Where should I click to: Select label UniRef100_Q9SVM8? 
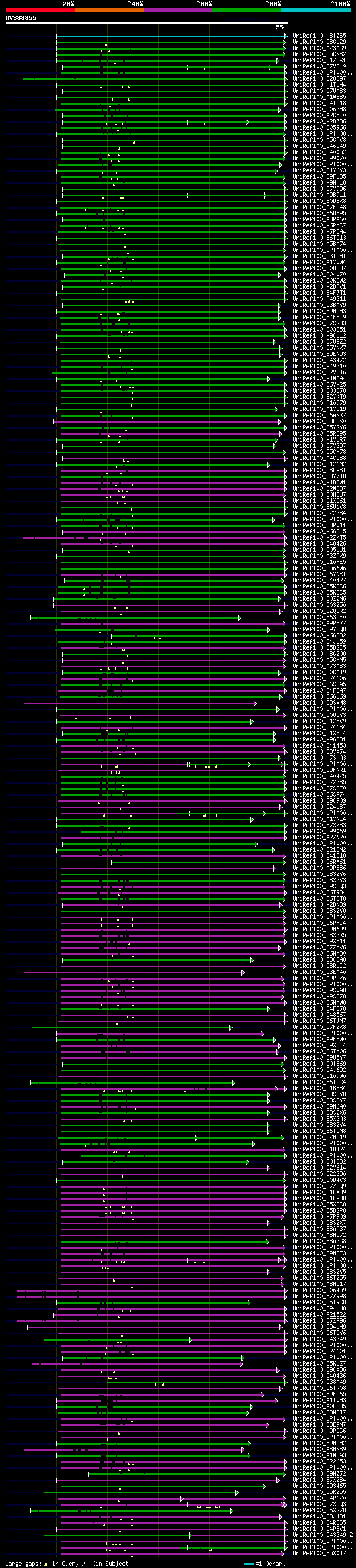click(319, 703)
